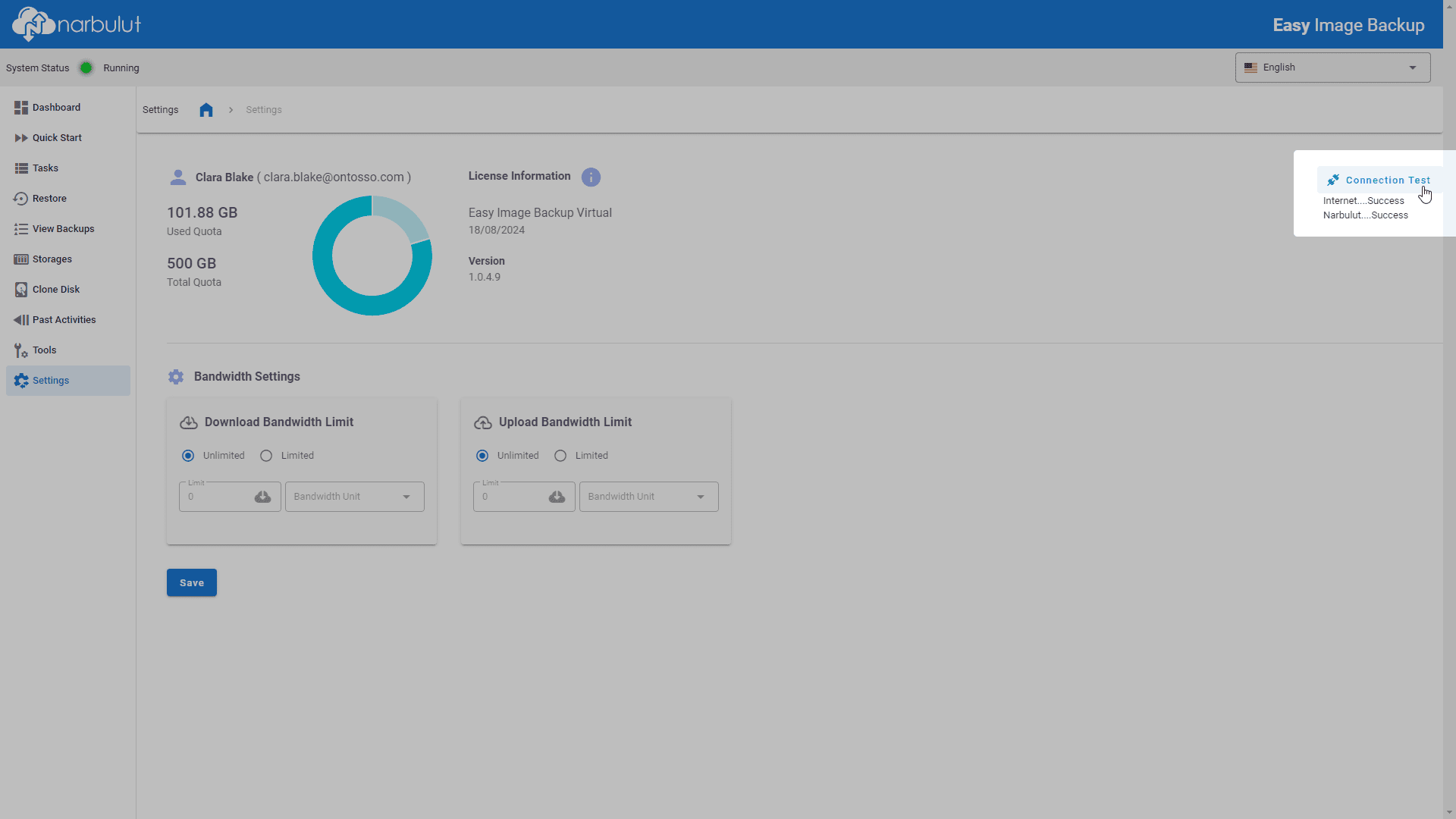Select Limited for download bandwidth
Image resolution: width=1456 pixels, height=819 pixels.
click(266, 456)
